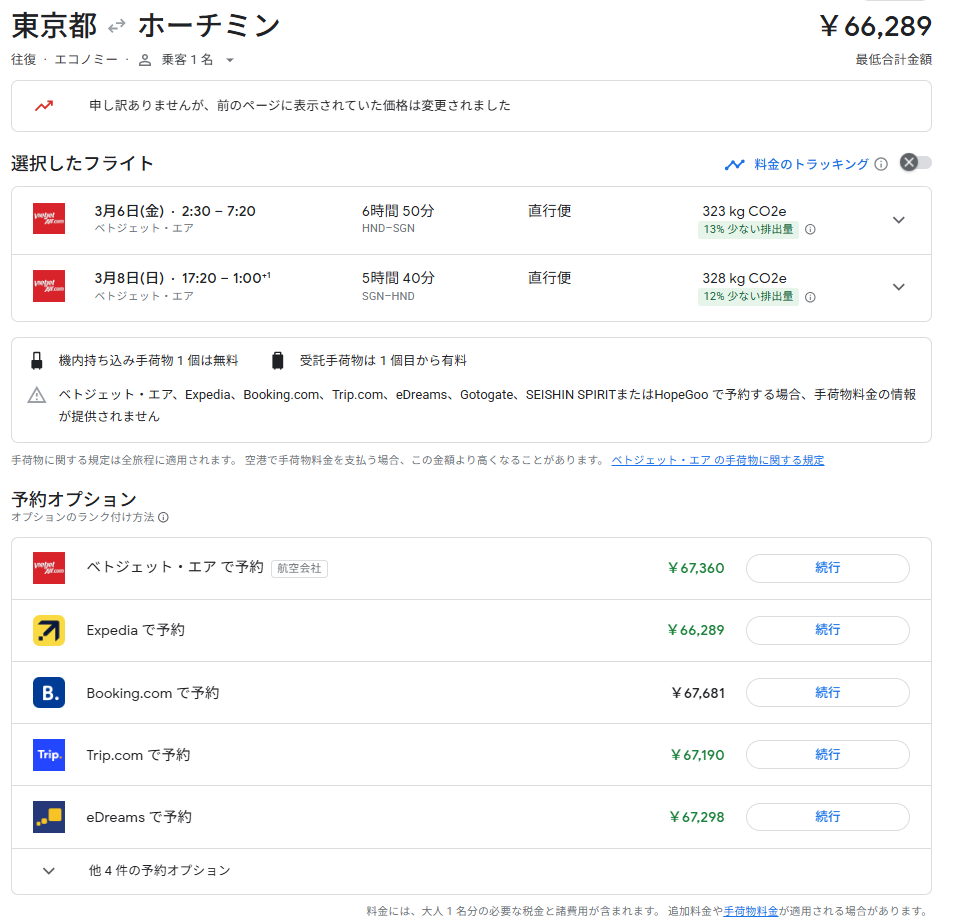Click emissions info icon for 13% flight
Viewport: 955px width, 924px height.
coord(810,229)
